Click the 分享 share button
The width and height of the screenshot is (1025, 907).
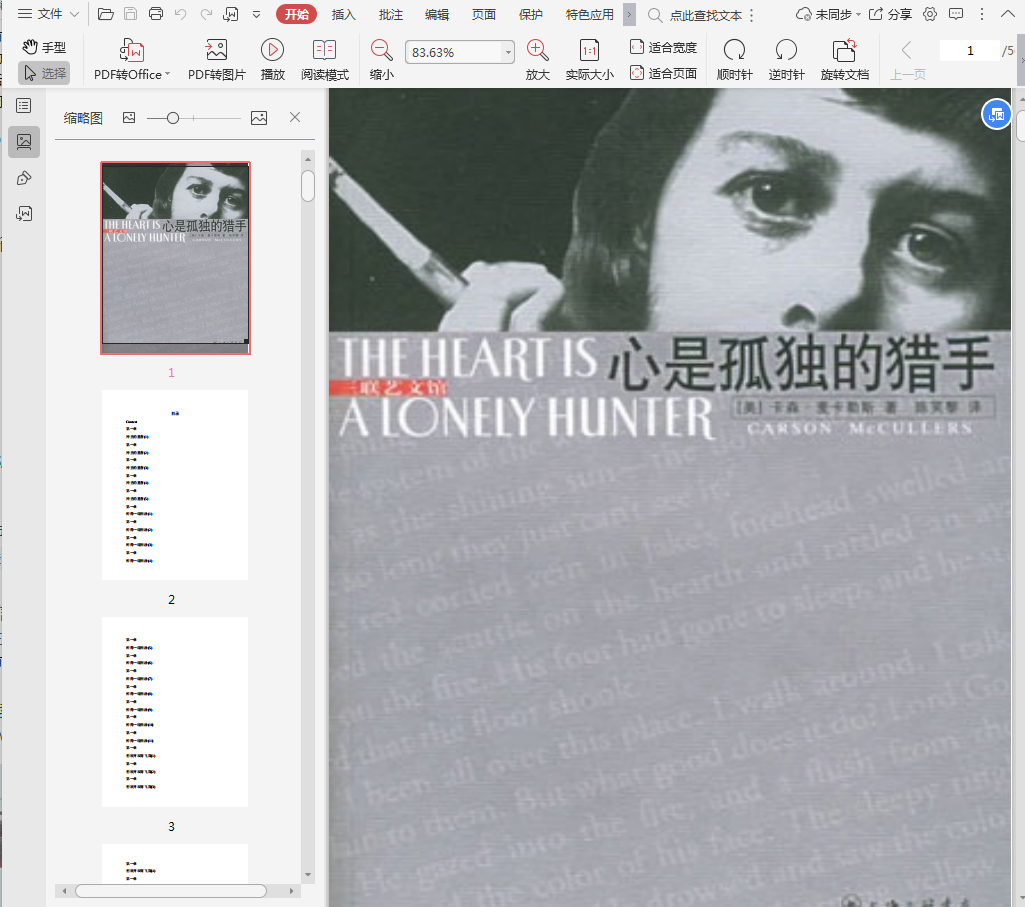coord(890,14)
